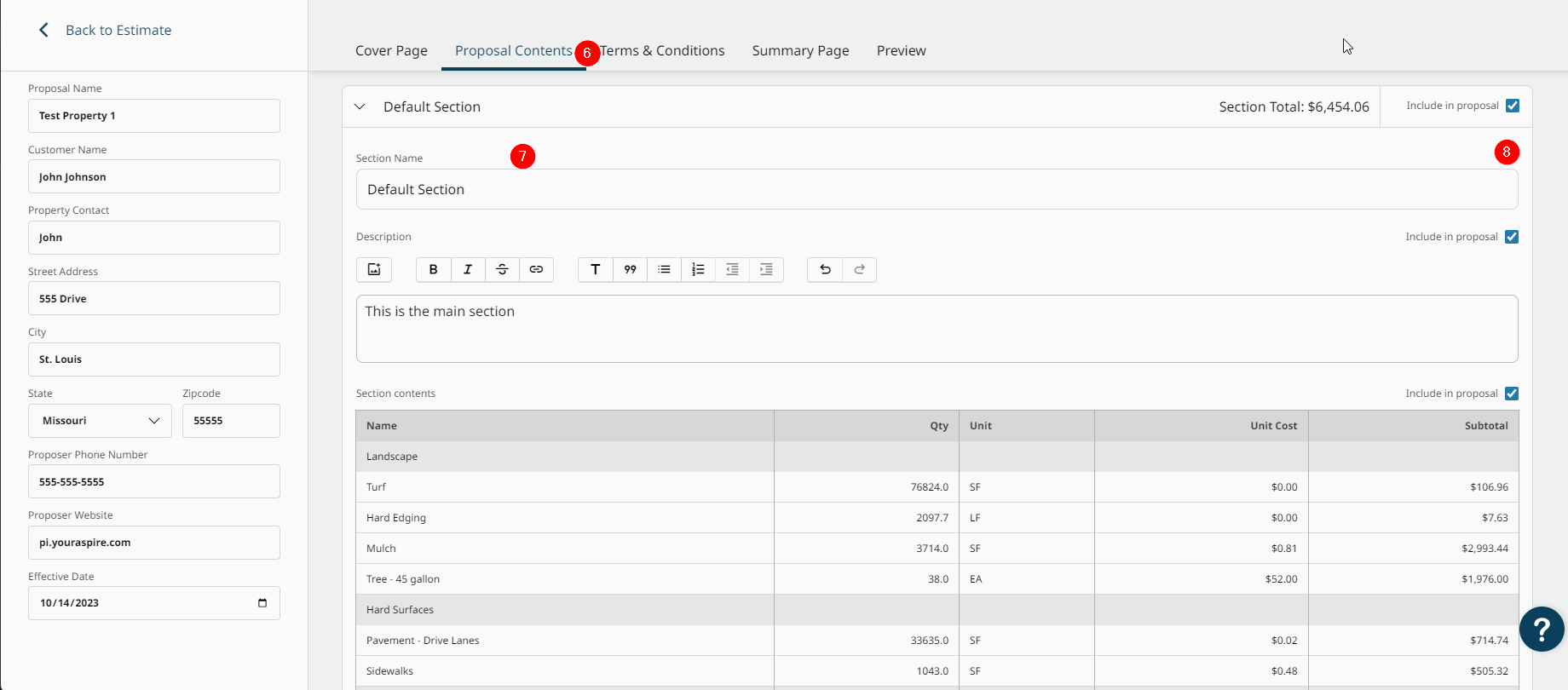Click the City input field
The height and width of the screenshot is (690, 1568).
(x=154, y=359)
